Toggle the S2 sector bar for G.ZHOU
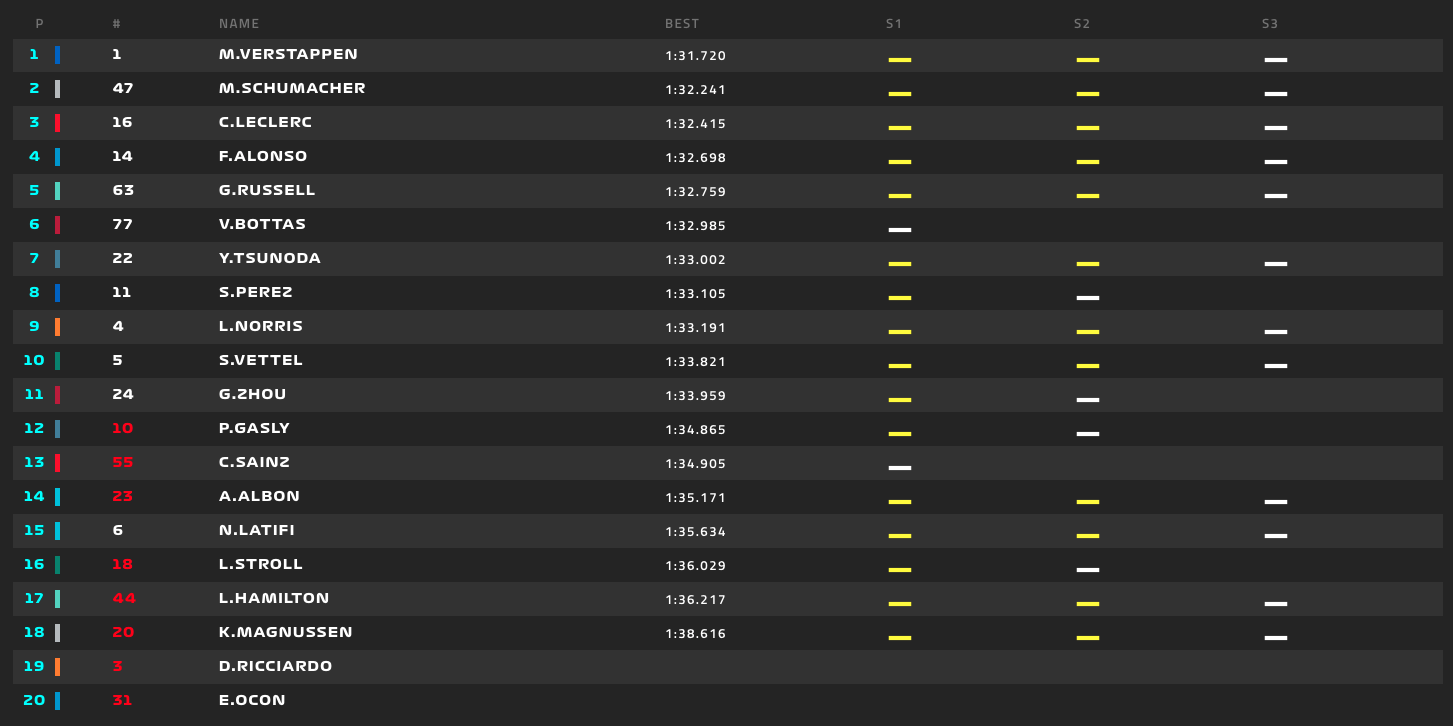Screen dimensions: 1453x726 (1087, 401)
